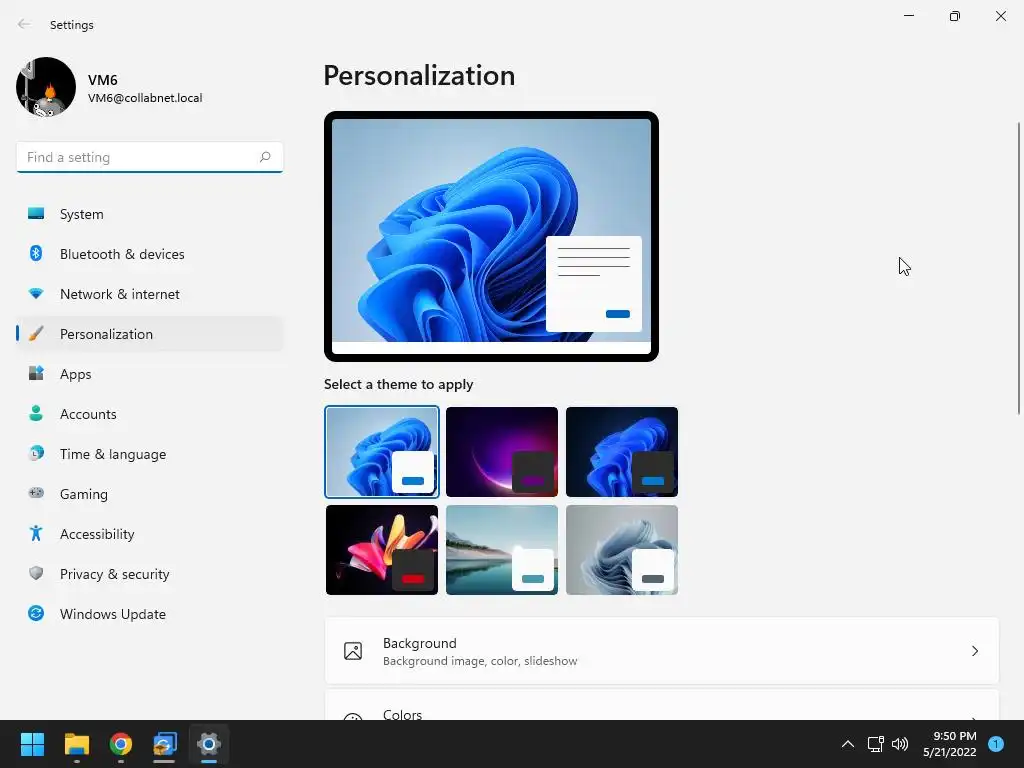Screen dimensions: 1024x768
Task: Show hidden tray icons chevron
Action: click(x=848, y=744)
